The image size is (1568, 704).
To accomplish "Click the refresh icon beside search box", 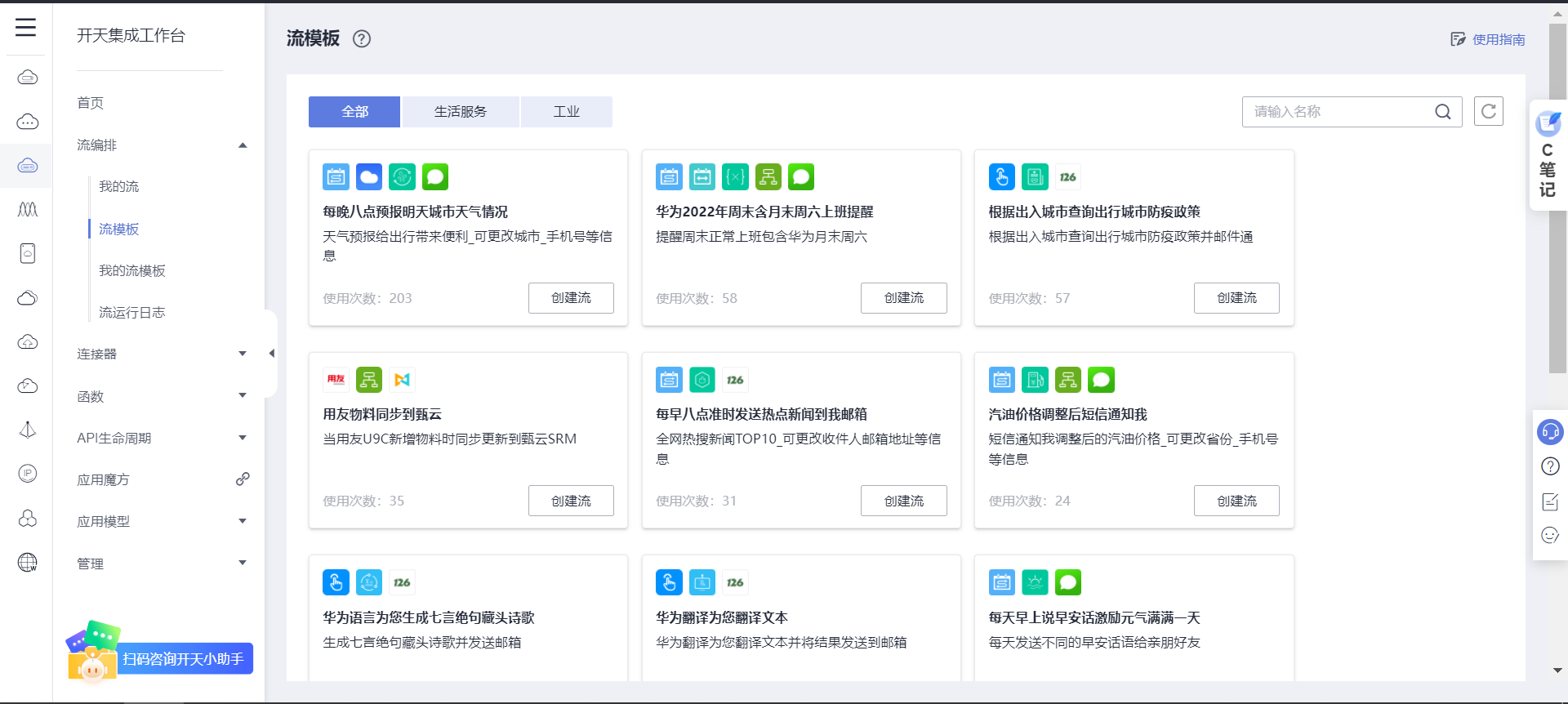I will click(1488, 111).
